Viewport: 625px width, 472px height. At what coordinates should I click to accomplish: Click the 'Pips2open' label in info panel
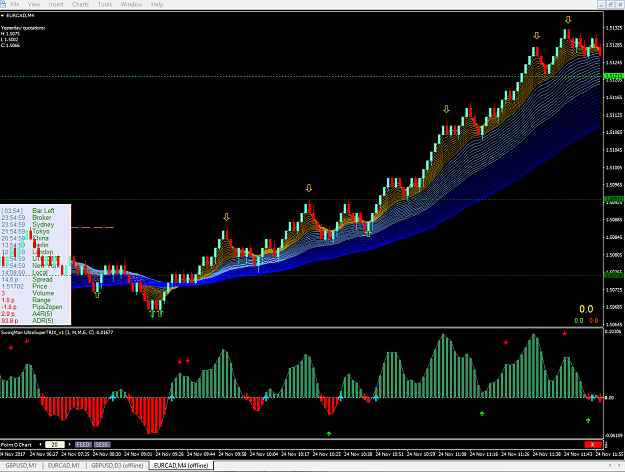(x=47, y=307)
